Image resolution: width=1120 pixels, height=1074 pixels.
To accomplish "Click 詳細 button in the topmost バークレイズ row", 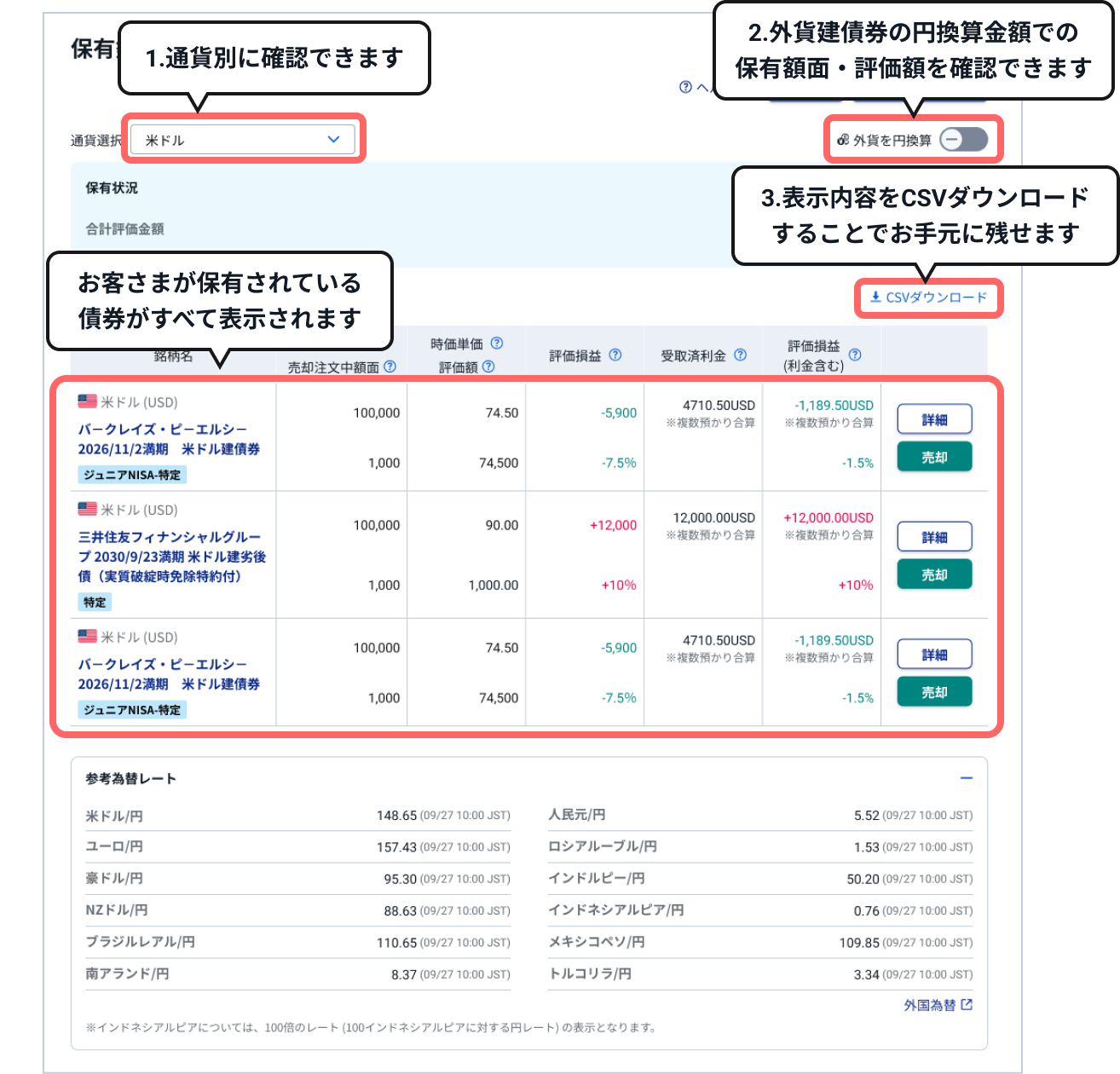I will [x=934, y=419].
